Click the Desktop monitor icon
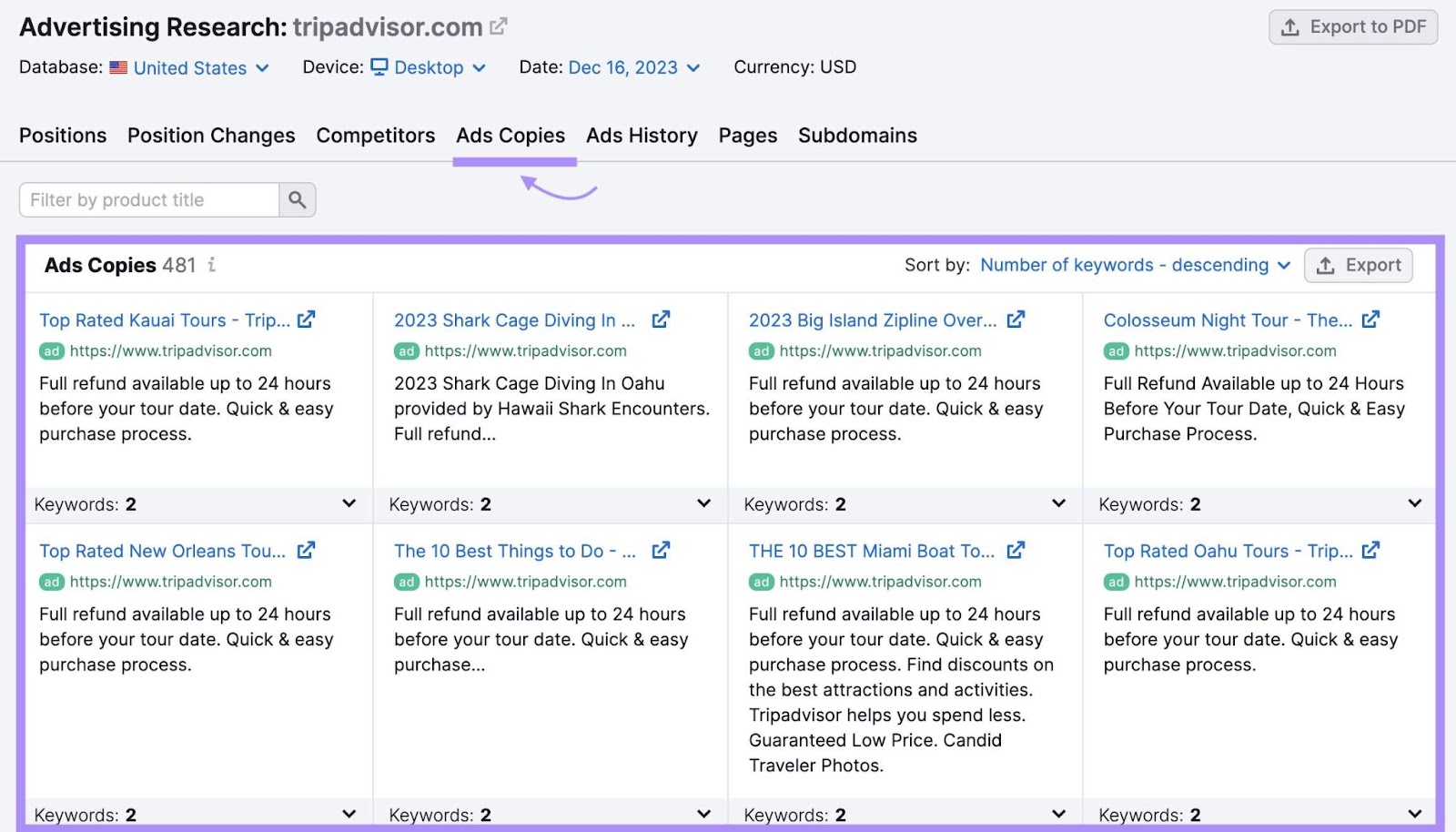This screenshot has height=832, width=1456. [379, 66]
